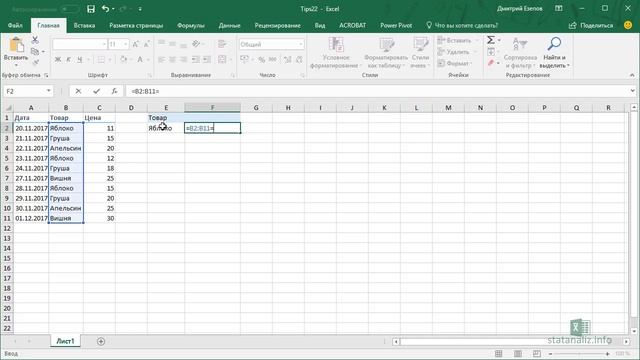
Task: Click the increase font size icon
Action: [x=136, y=44]
